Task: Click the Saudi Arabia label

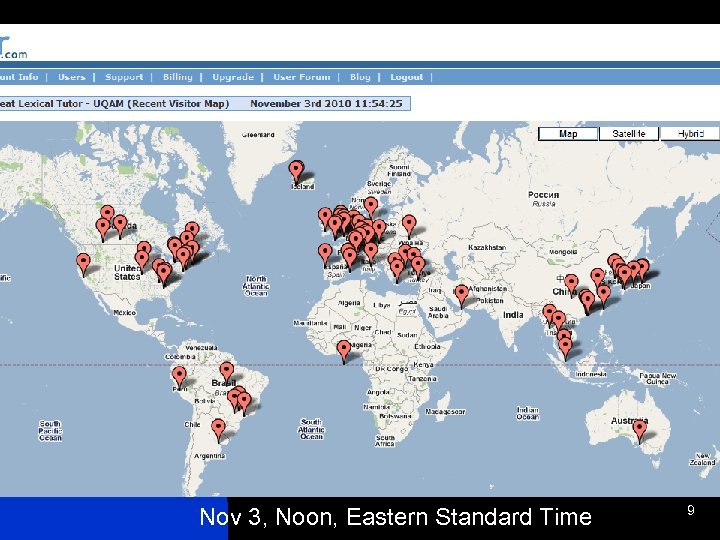Action: (x=438, y=312)
